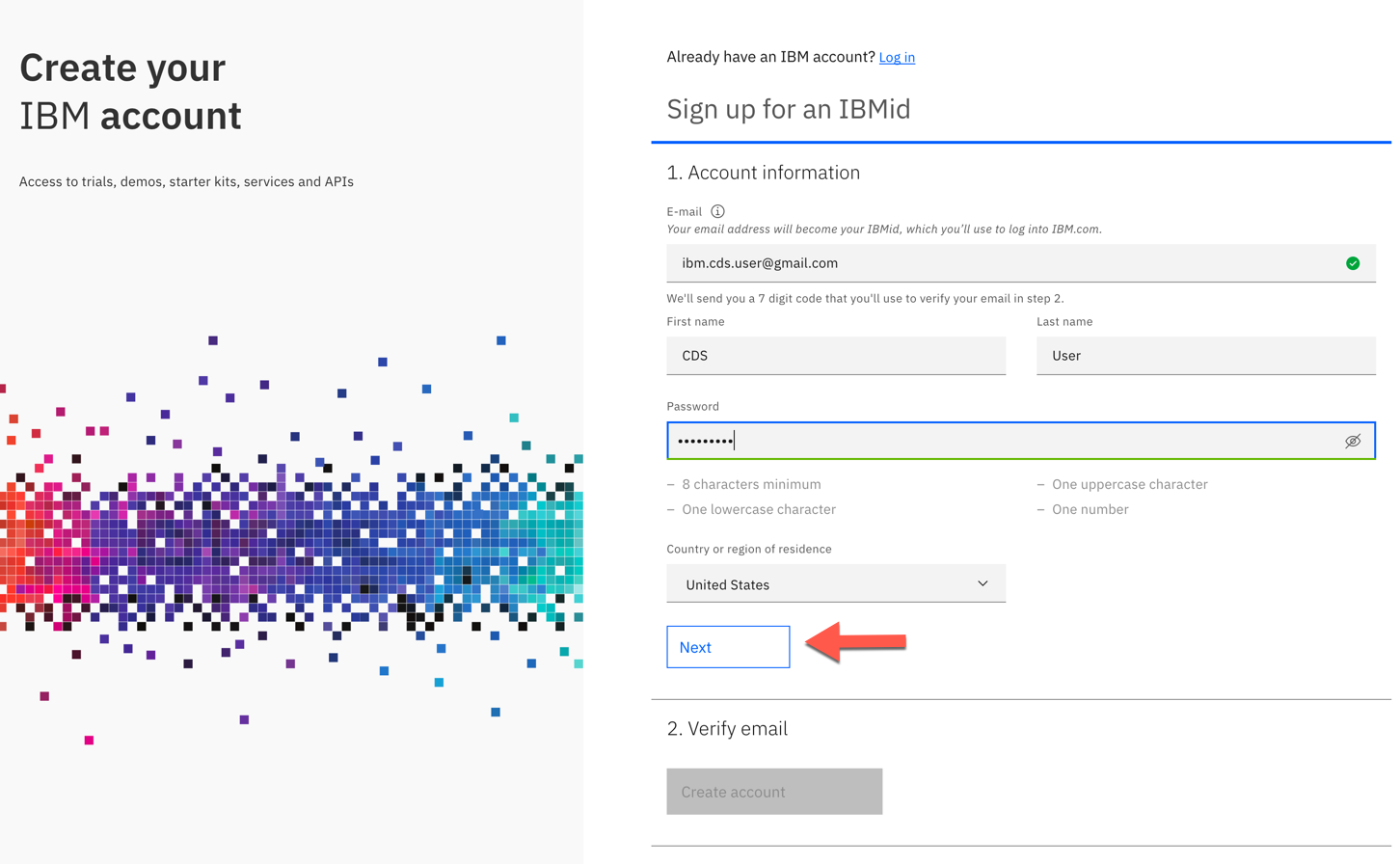
Task: Click the '8 characters minimum' requirement text
Action: [x=752, y=484]
